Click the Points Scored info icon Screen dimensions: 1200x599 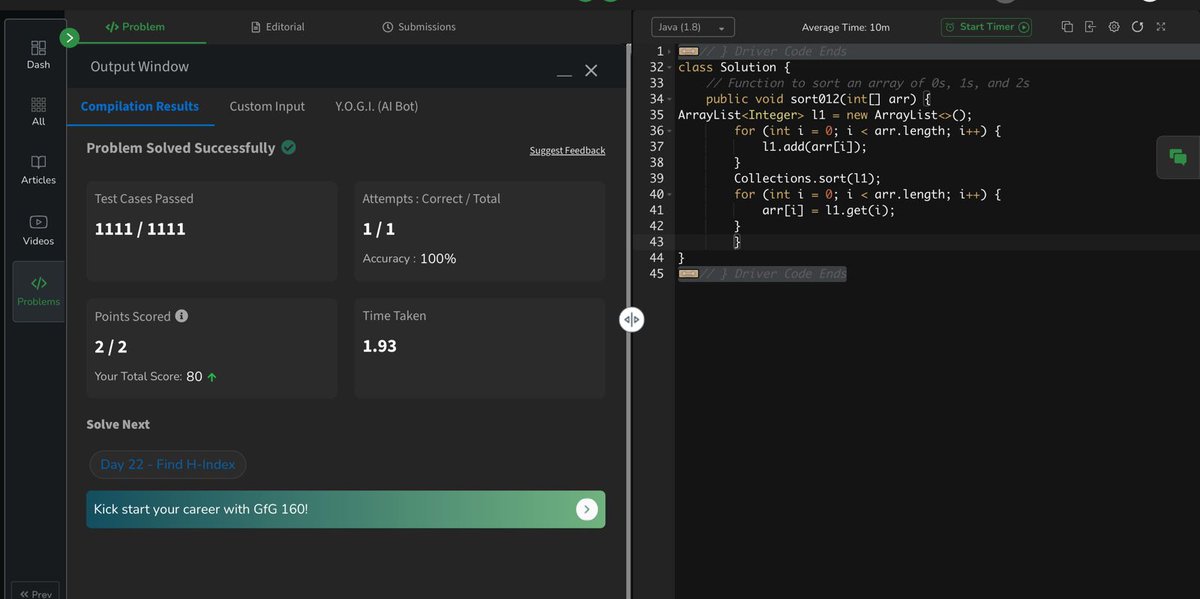[x=182, y=315]
